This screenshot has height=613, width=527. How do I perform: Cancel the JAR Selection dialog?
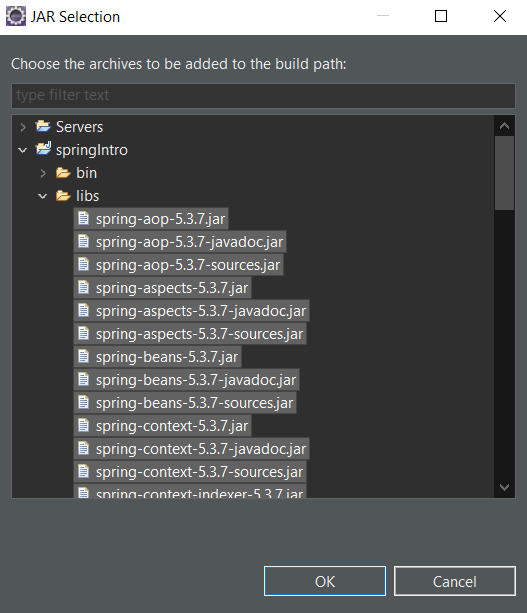(455, 581)
